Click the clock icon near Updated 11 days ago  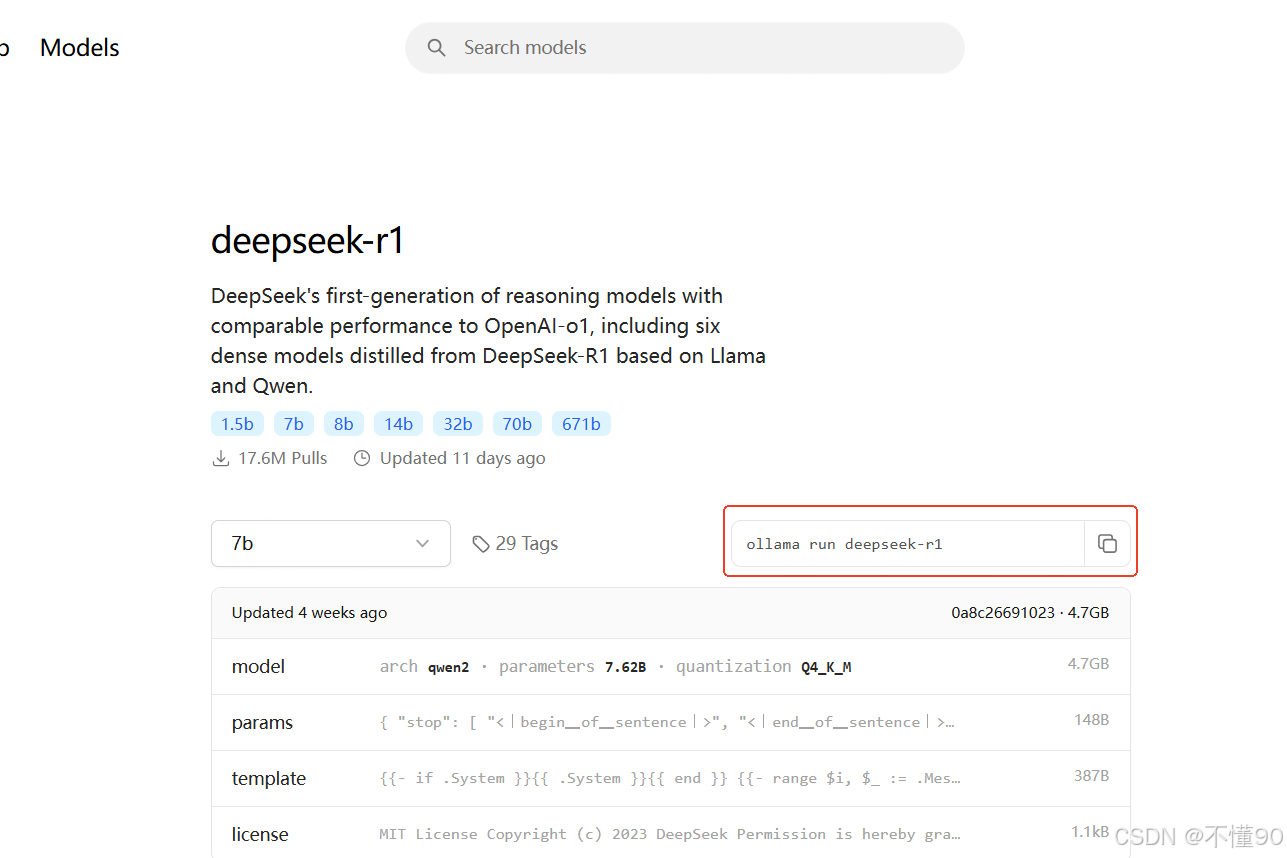tap(362, 457)
